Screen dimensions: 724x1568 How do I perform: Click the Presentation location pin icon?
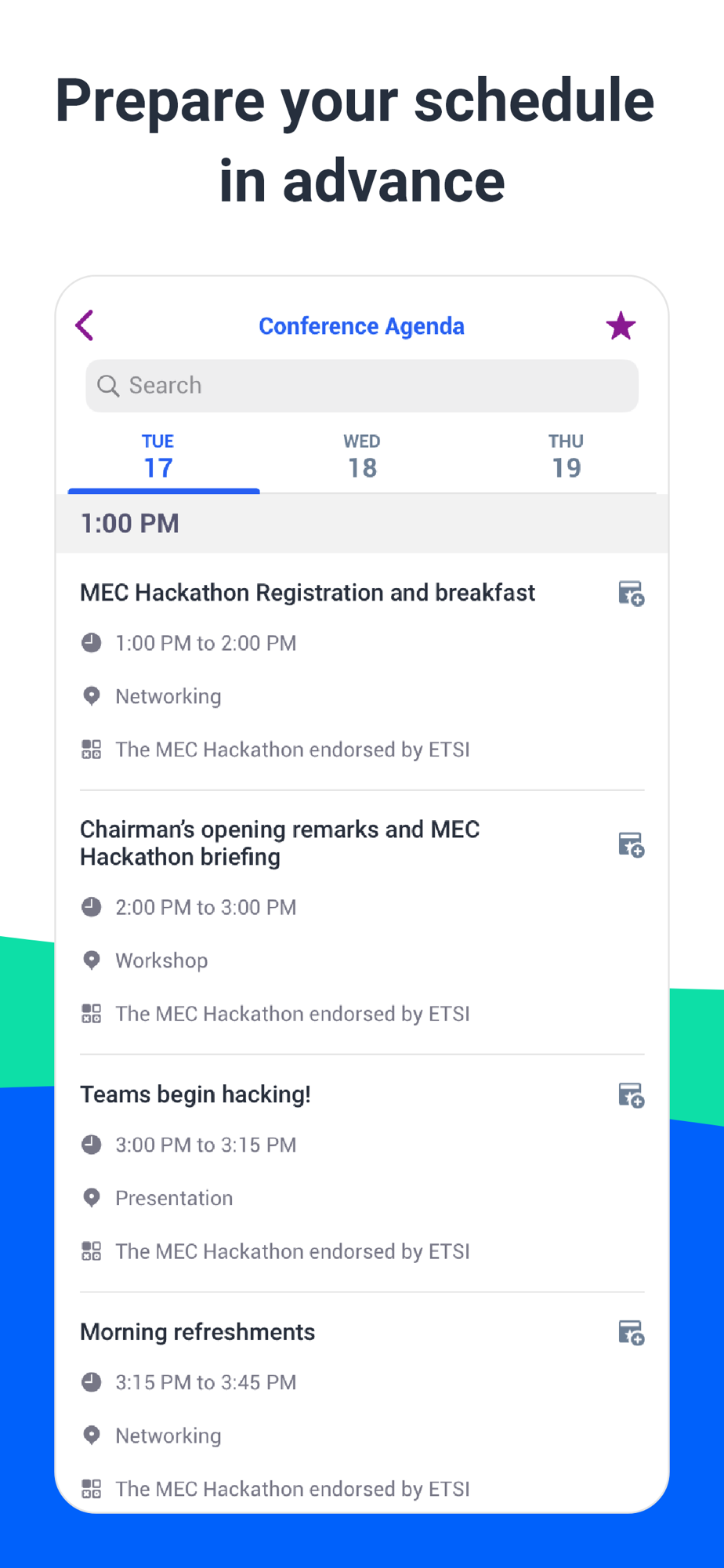point(92,1198)
